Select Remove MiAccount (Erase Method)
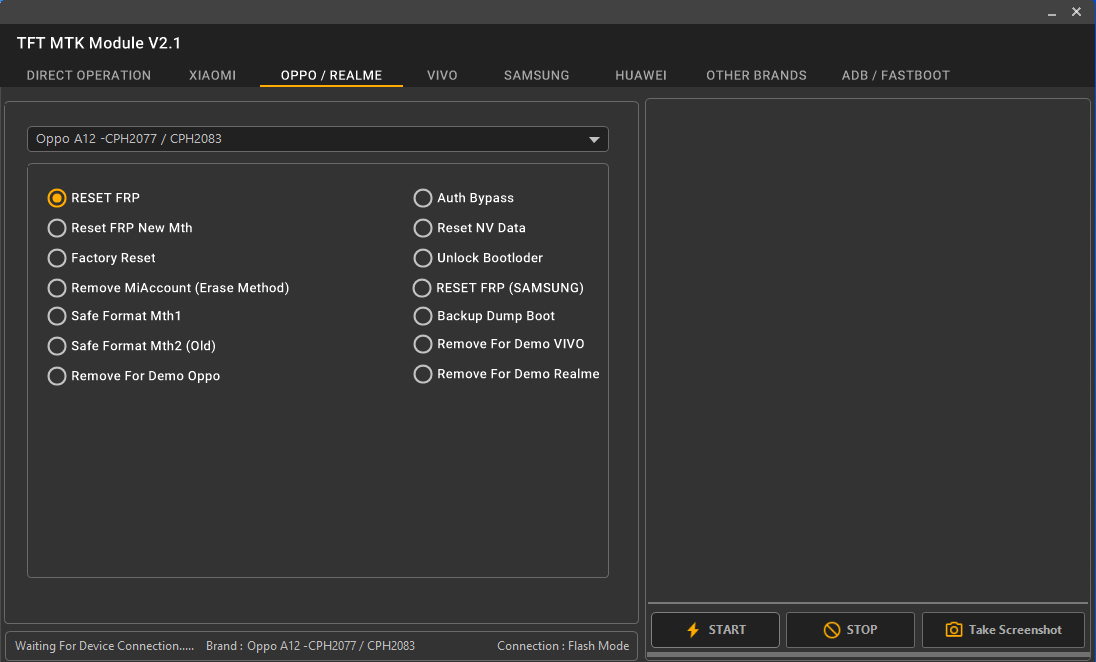 (57, 288)
